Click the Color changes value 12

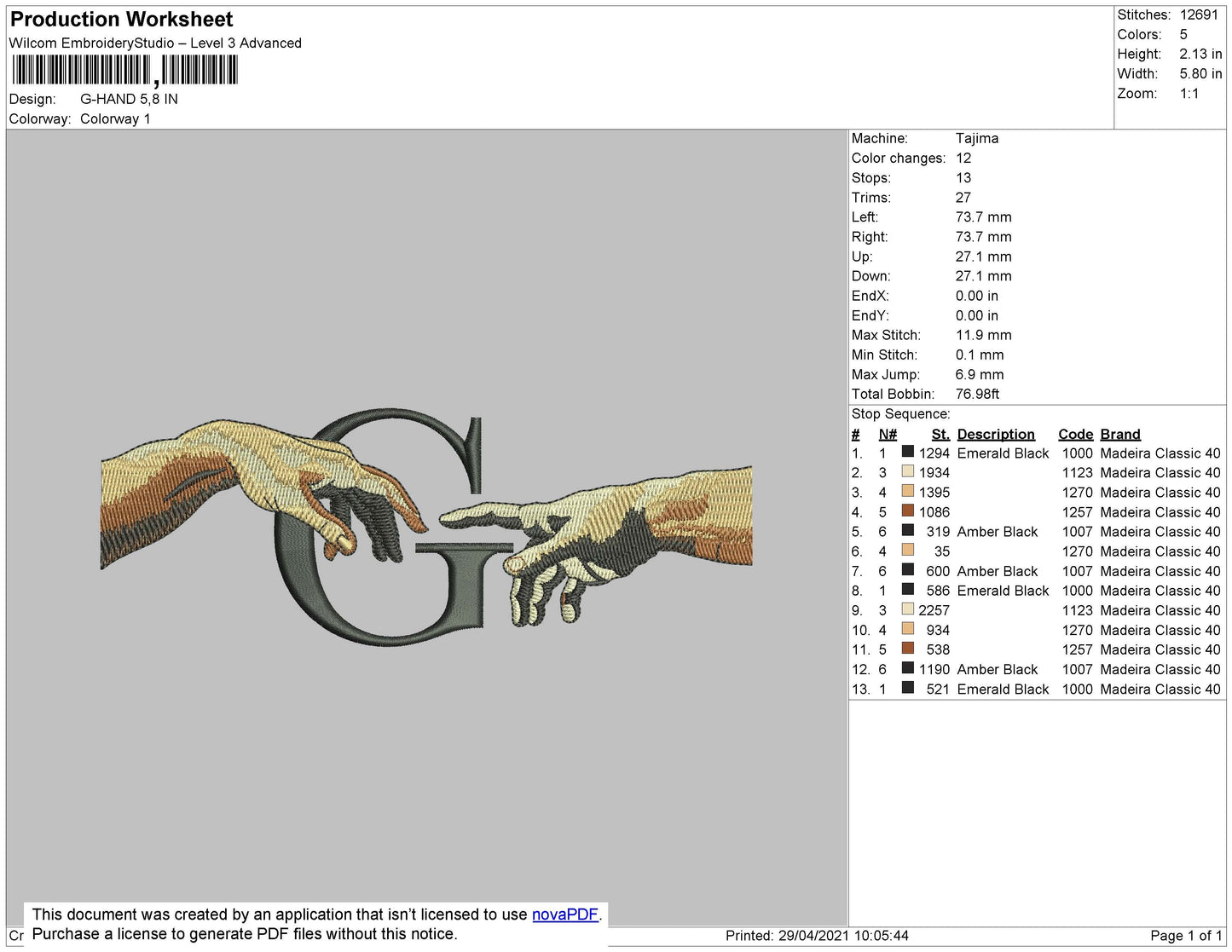pos(963,158)
